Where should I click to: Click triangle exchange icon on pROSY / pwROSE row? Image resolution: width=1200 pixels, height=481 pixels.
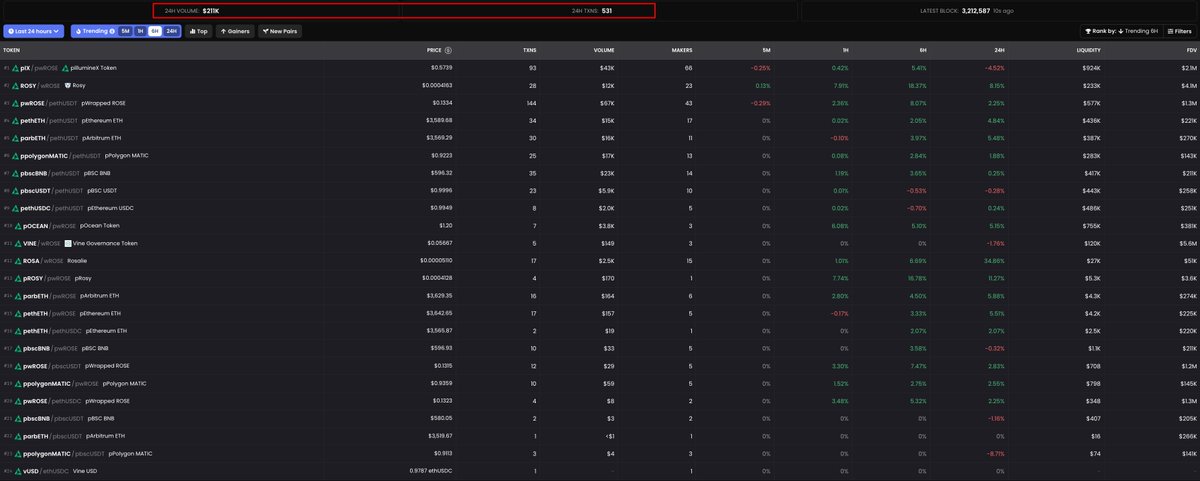click(17, 278)
